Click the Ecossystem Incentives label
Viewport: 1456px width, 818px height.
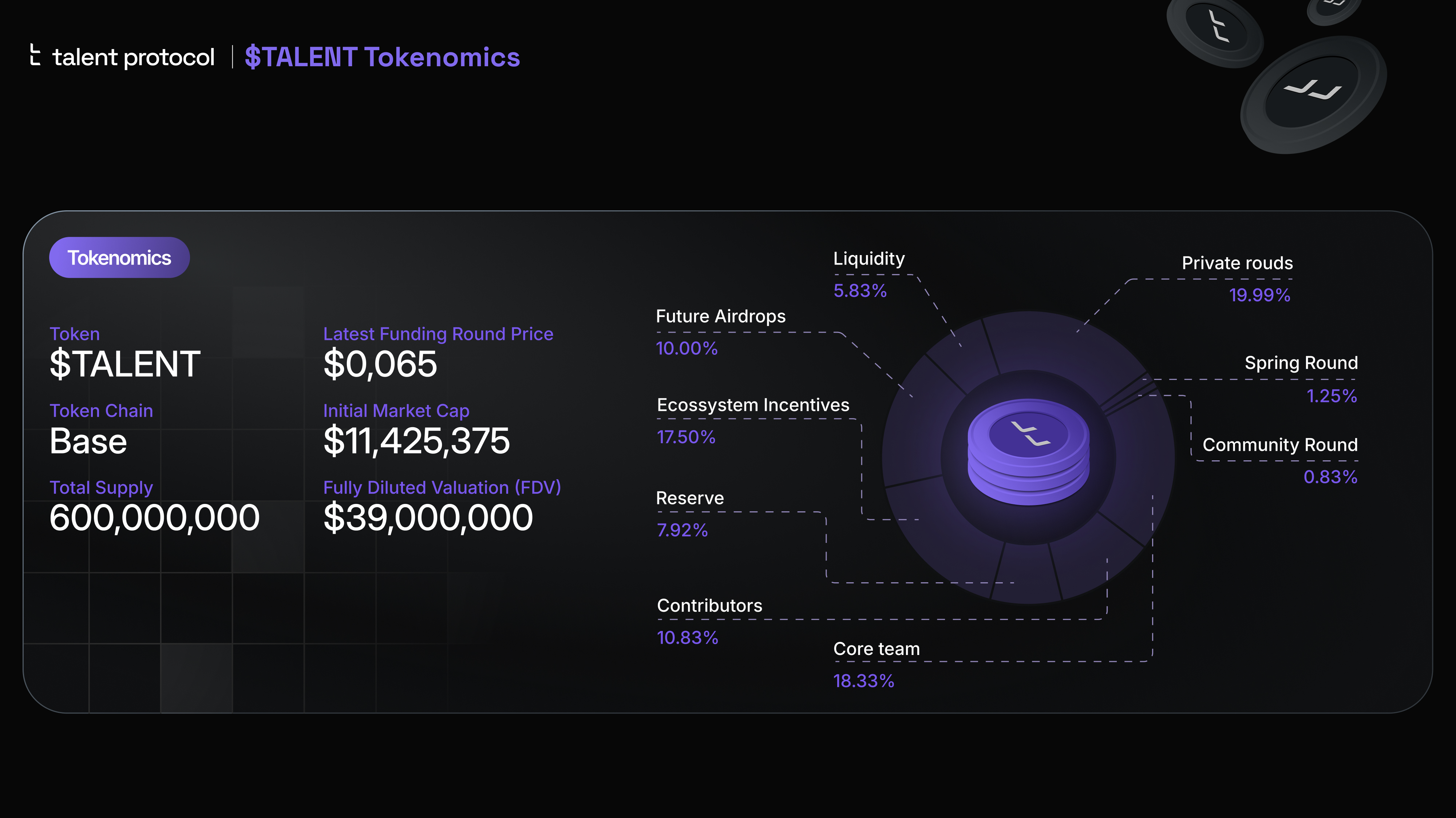click(x=753, y=405)
